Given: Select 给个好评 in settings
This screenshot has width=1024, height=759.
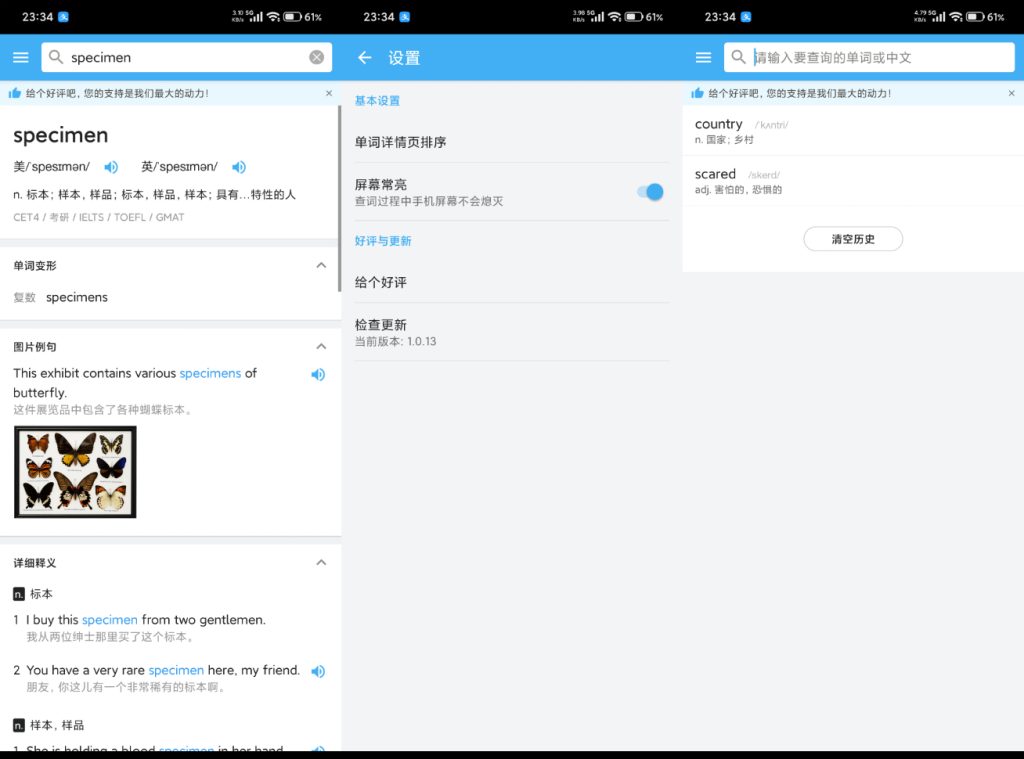Looking at the screenshot, I should coord(512,282).
